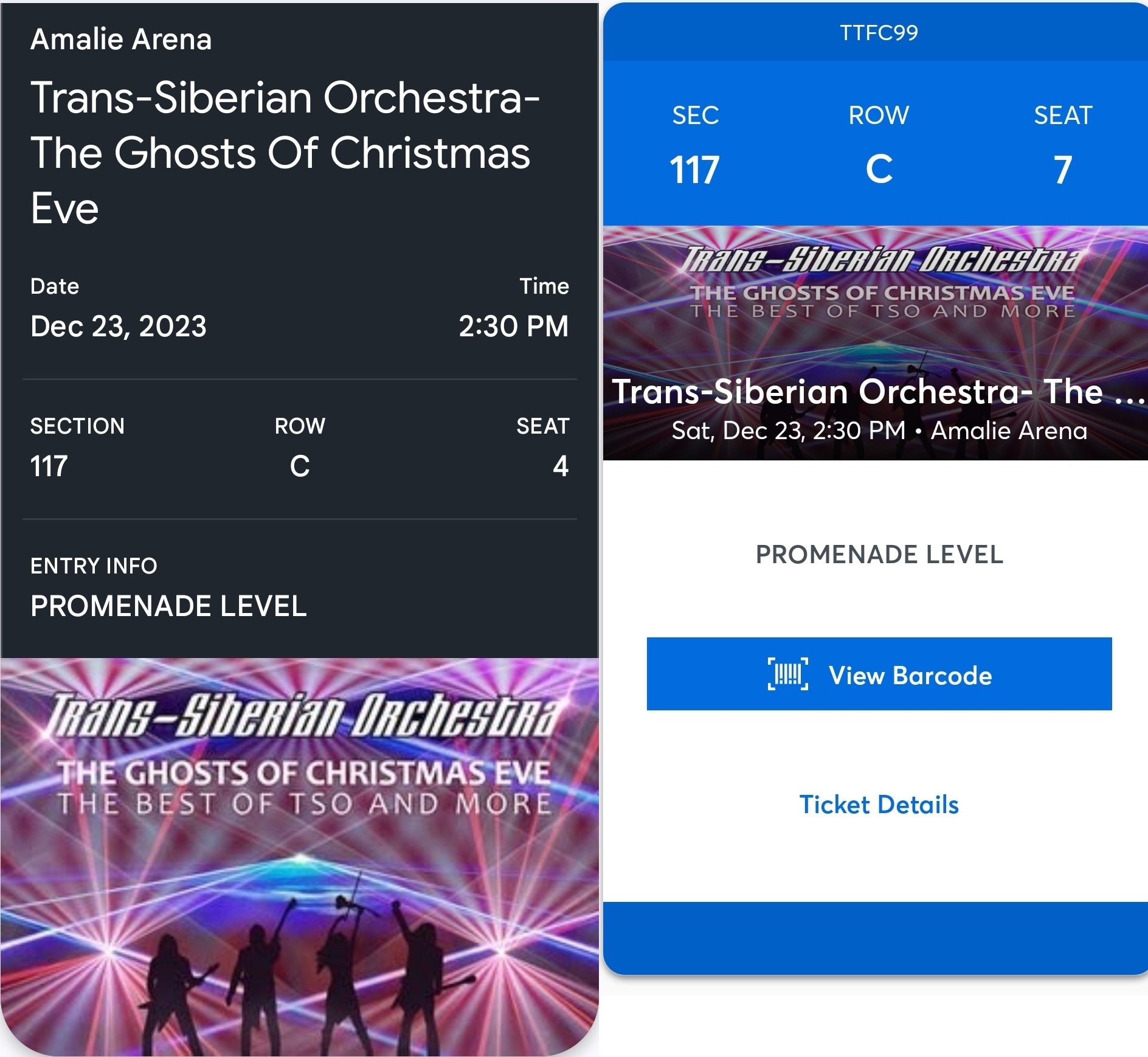Click the Amalie Arena venue heading
The width and height of the screenshot is (1148, 1057).
pyautogui.click(x=121, y=40)
